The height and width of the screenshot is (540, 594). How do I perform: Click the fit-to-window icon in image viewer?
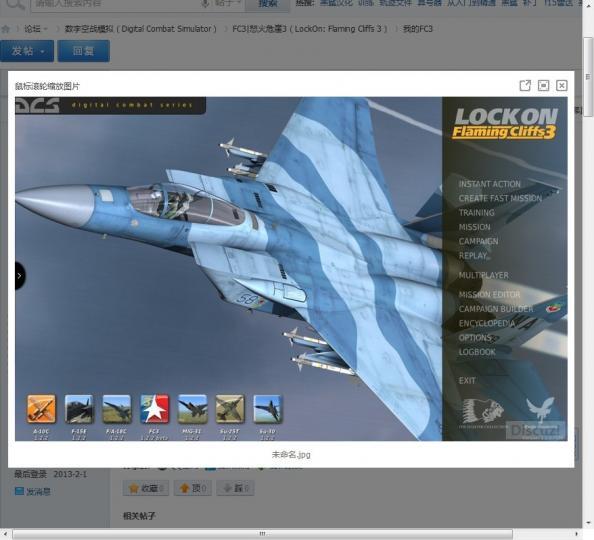[543, 85]
